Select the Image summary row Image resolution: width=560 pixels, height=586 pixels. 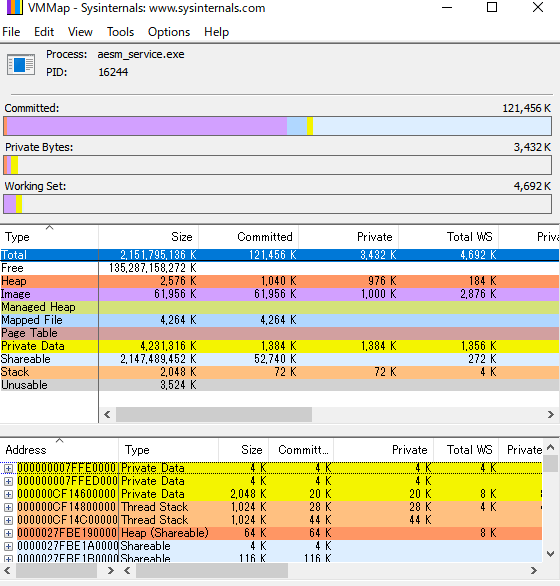click(280, 294)
